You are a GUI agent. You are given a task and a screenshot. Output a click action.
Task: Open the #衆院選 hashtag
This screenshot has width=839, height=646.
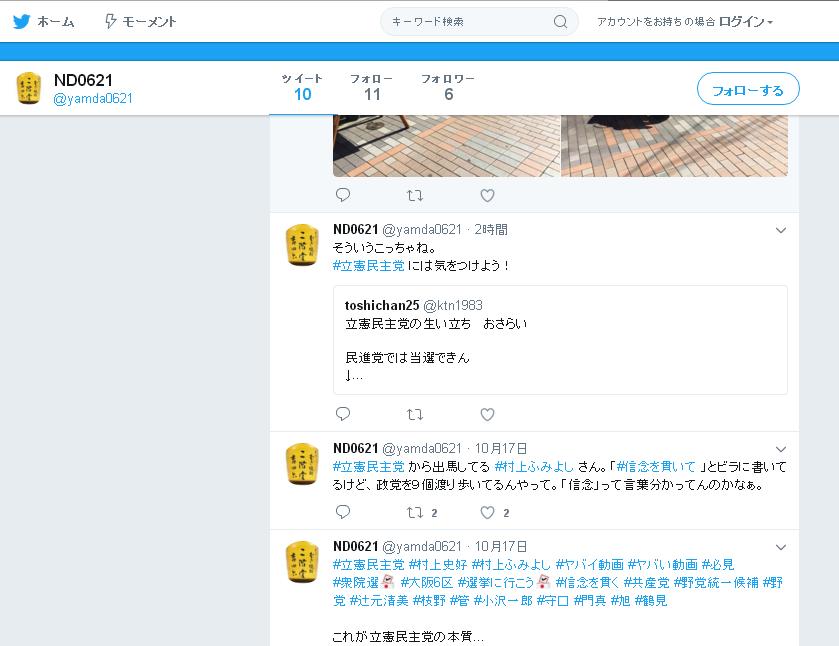coord(355,583)
